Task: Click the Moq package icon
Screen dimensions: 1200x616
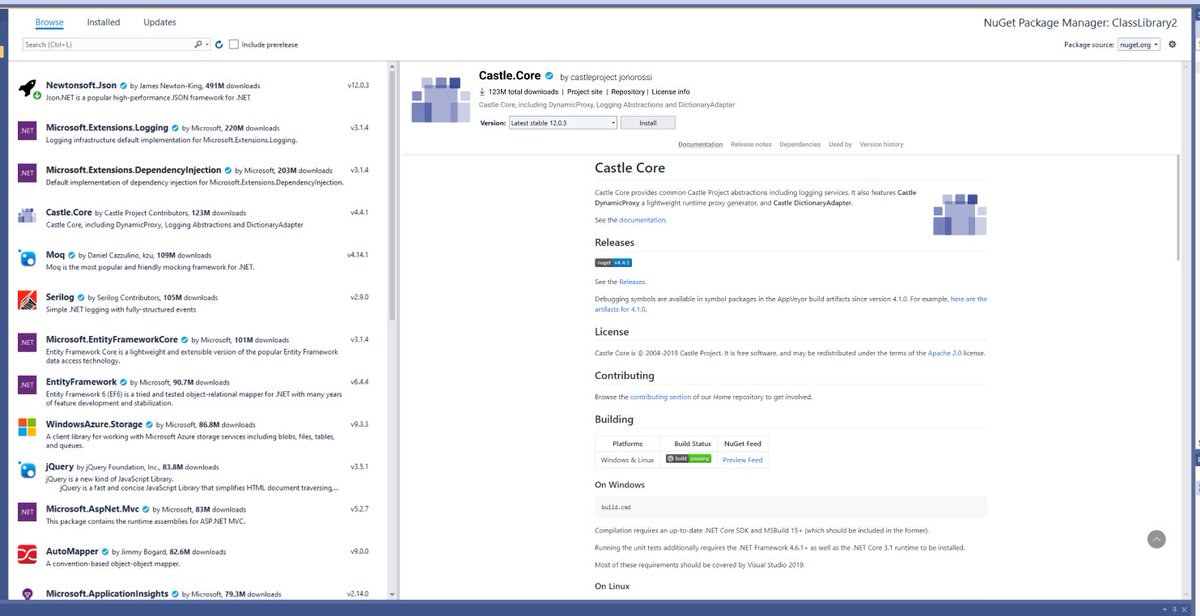Action: tap(28, 259)
